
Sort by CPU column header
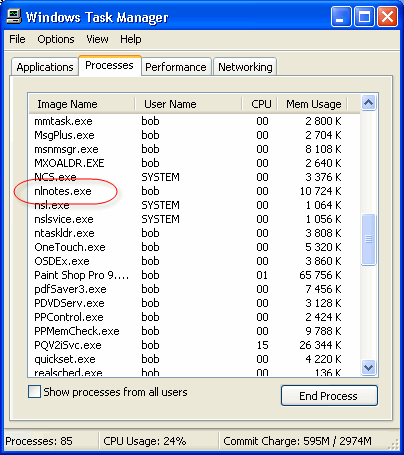[259, 104]
